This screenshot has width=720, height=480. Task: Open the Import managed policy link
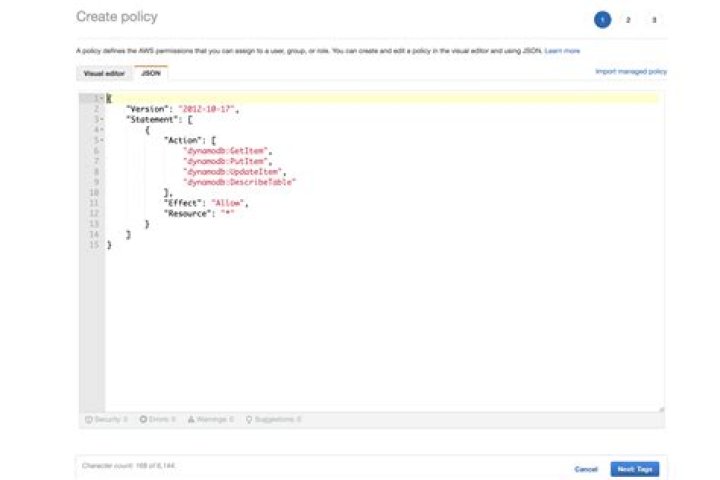click(630, 72)
